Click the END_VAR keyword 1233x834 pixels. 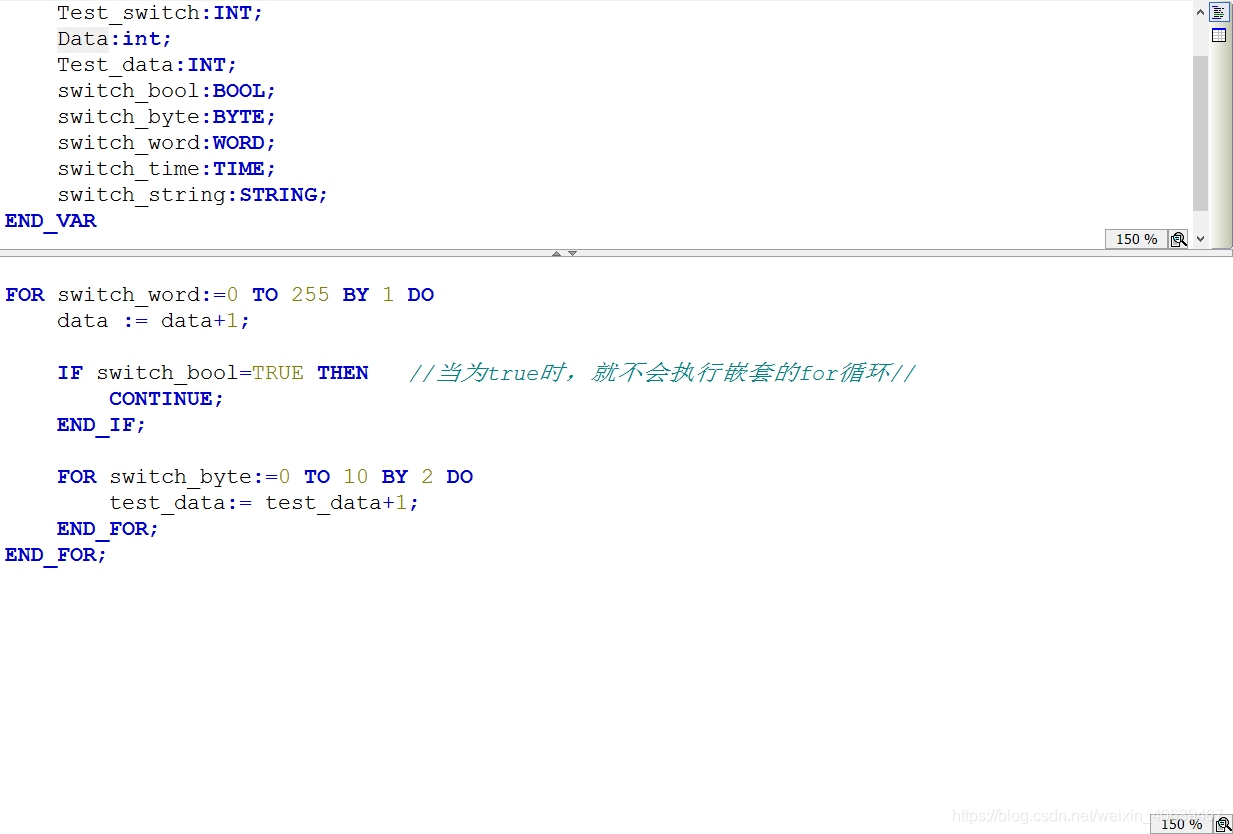tap(51, 221)
